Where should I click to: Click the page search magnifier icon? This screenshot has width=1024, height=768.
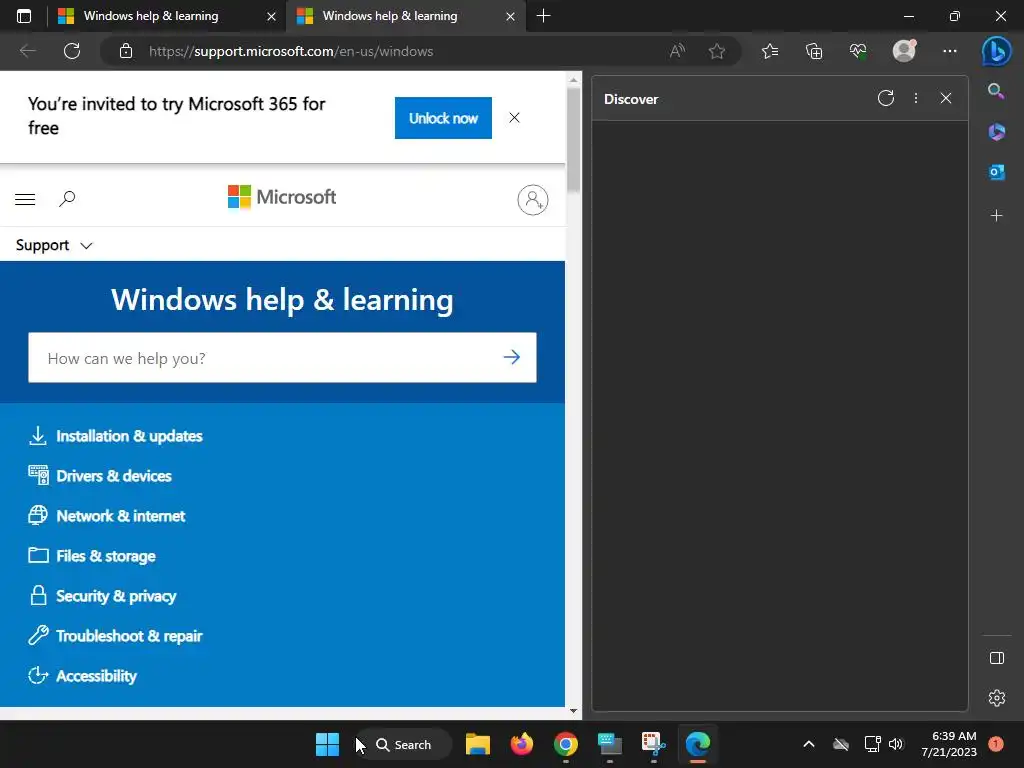click(x=67, y=199)
